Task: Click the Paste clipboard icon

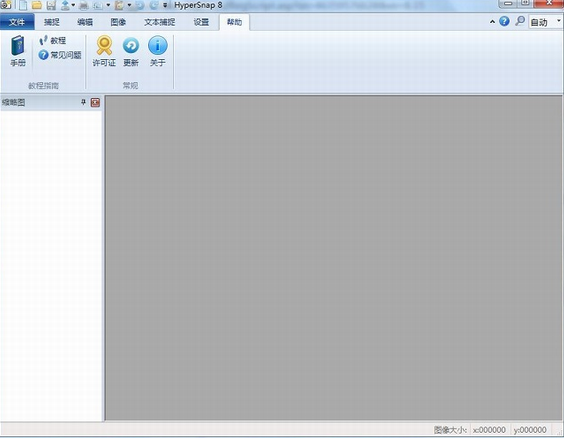Action: pos(119,5)
